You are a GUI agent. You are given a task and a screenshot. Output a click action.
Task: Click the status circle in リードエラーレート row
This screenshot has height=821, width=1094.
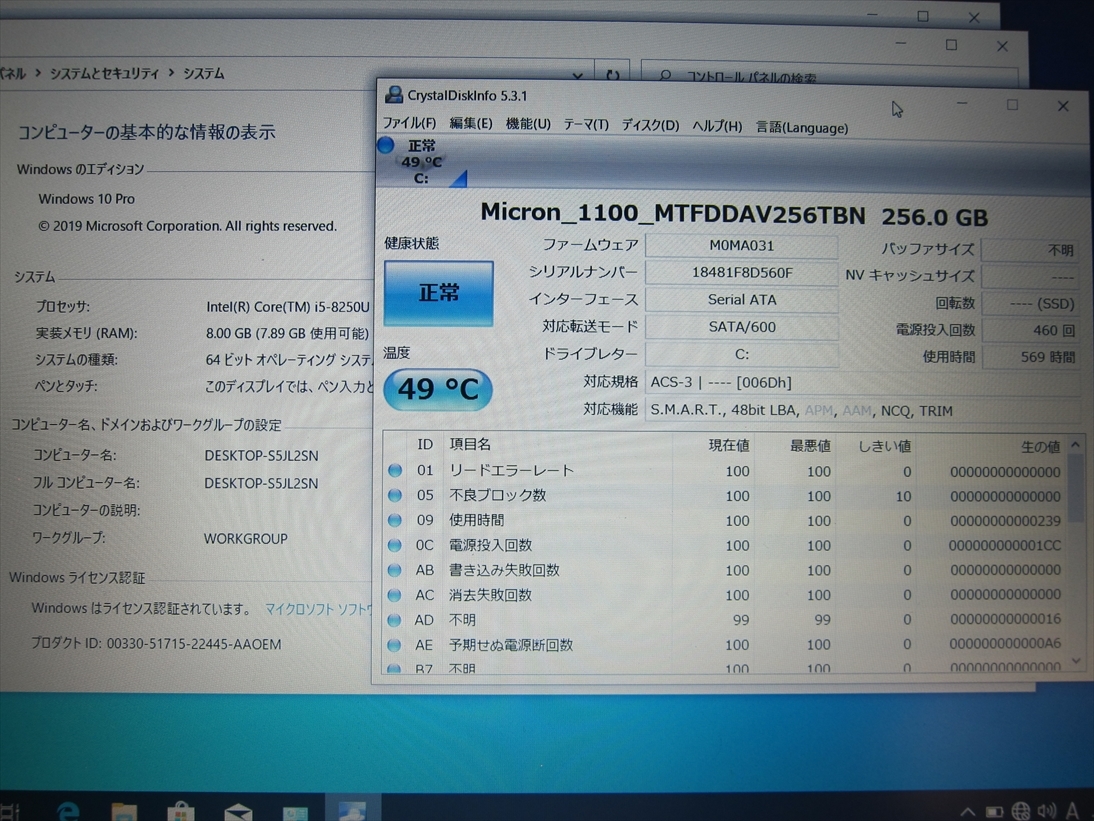pos(395,470)
